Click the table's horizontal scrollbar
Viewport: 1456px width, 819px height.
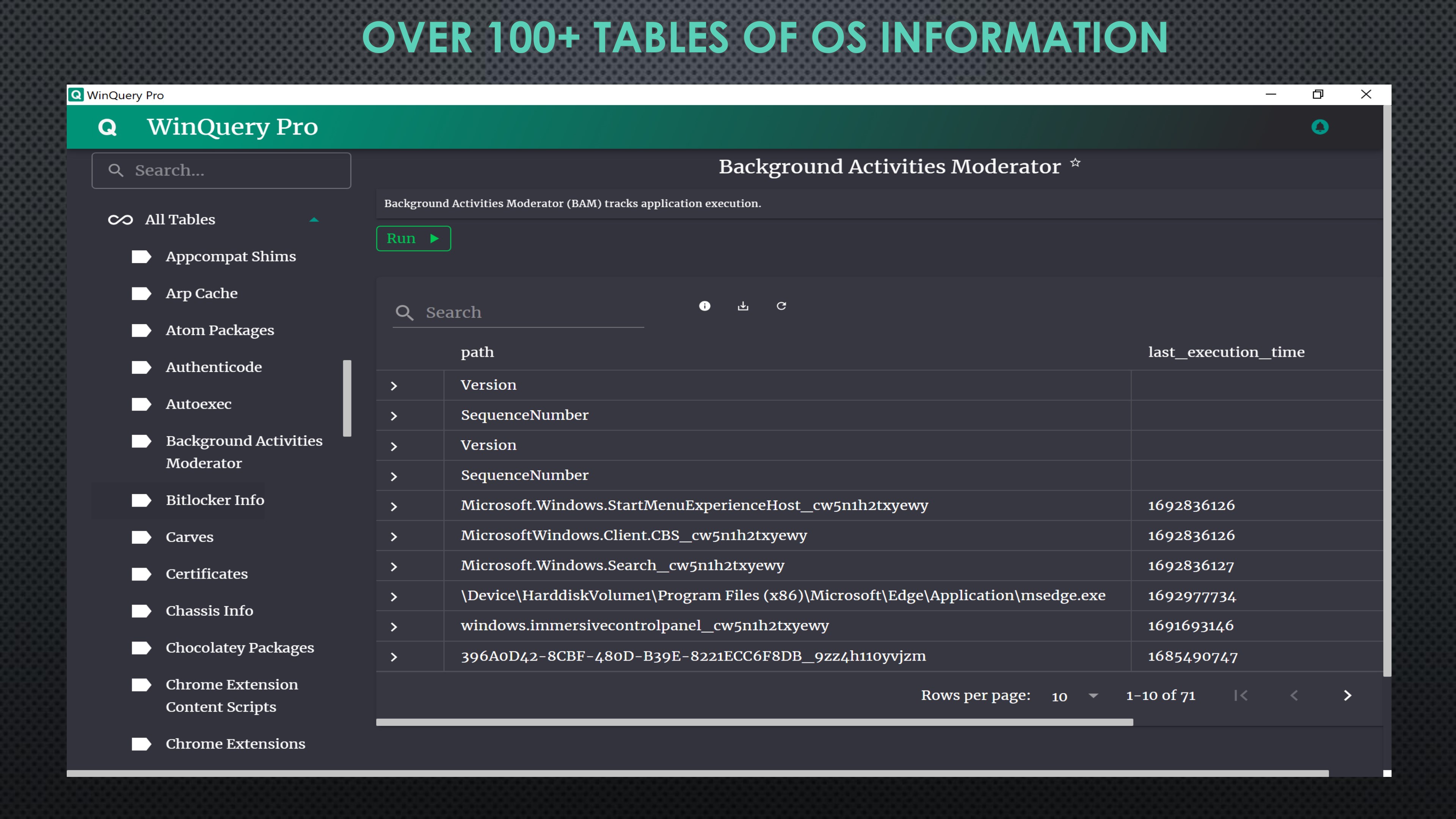pos(754,722)
